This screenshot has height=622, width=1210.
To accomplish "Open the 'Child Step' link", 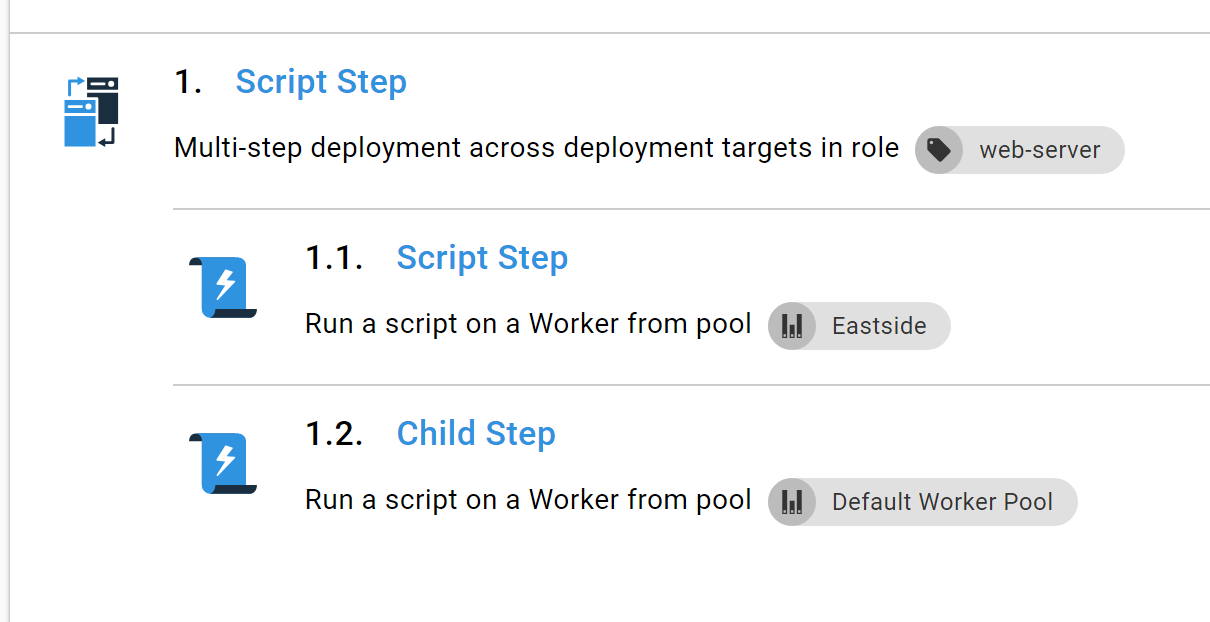I will 476,434.
